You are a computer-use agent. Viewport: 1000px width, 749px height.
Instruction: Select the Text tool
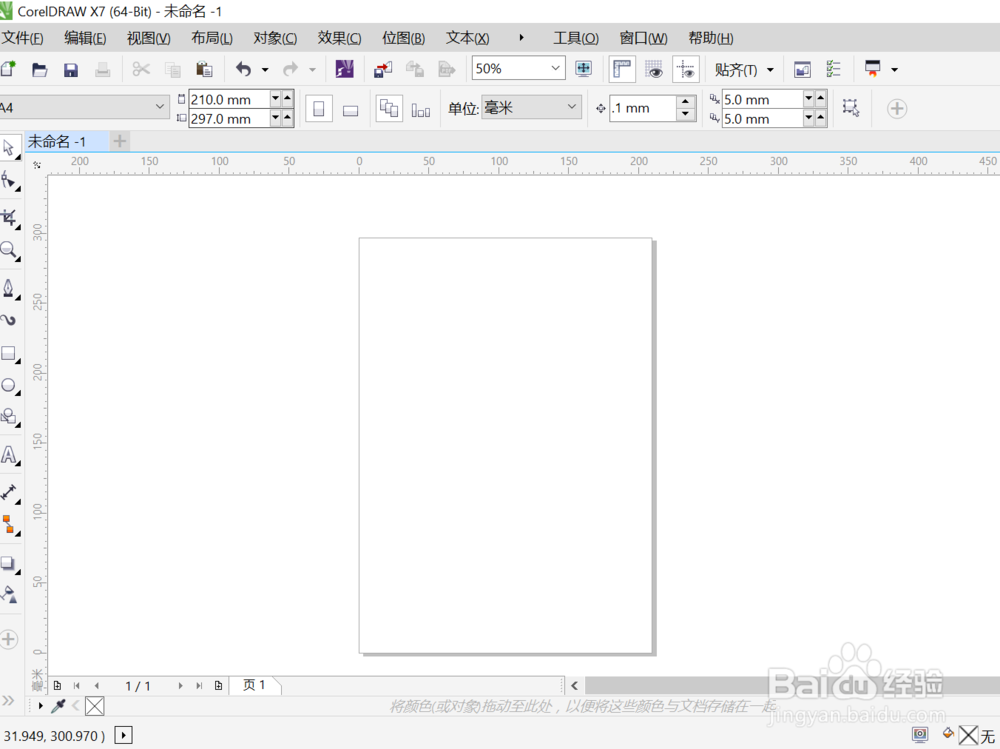[8, 455]
